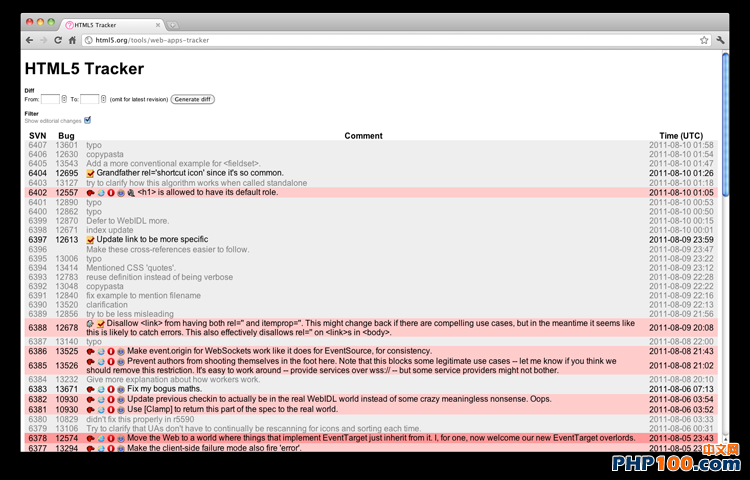The height and width of the screenshot is (480, 750).
Task: Click the Diff 'To' input field
Action: tap(89, 99)
